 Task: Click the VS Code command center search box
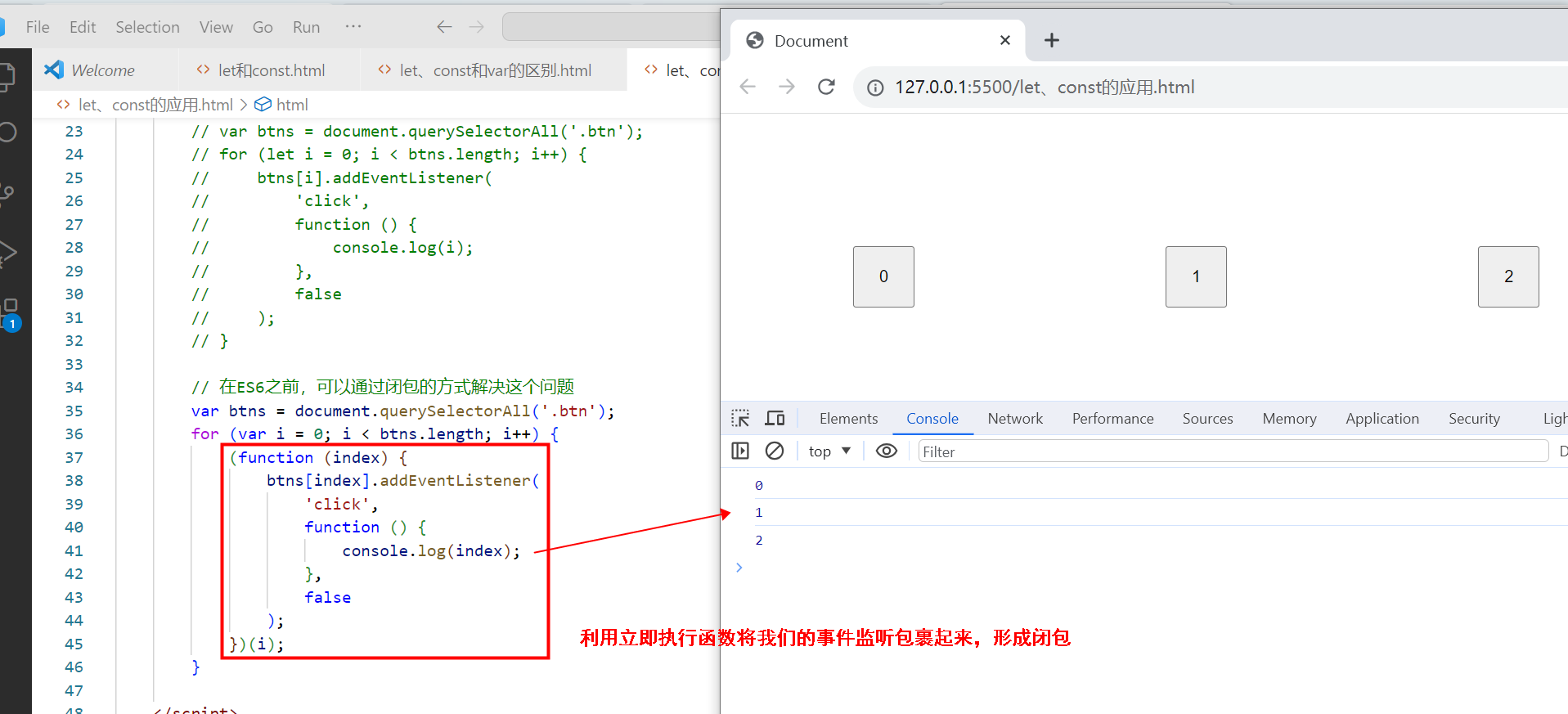point(610,27)
